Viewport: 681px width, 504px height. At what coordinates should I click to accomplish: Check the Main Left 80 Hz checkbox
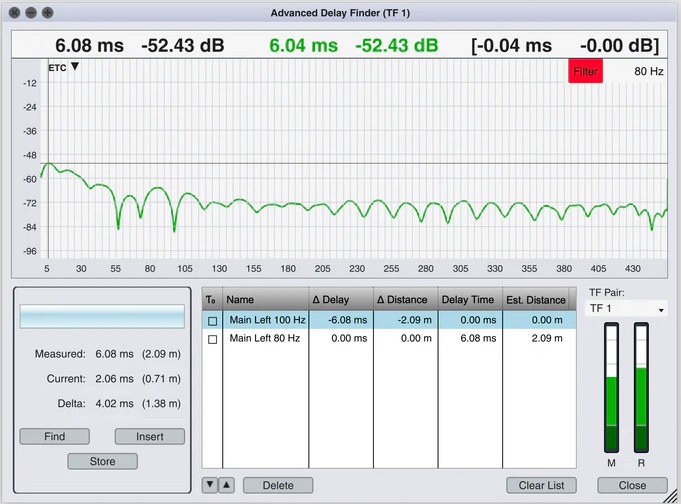[212, 339]
